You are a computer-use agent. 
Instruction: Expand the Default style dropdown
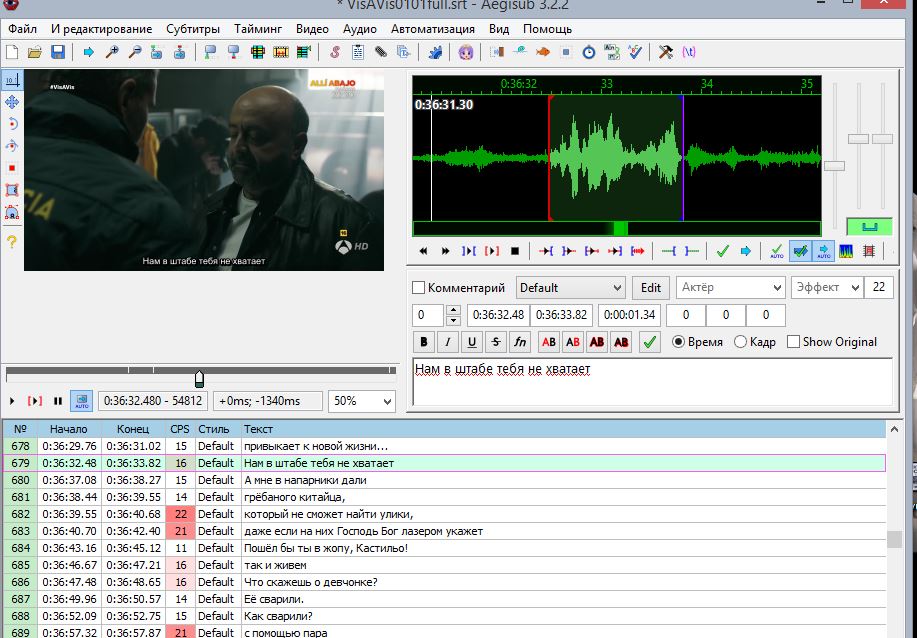pos(570,288)
